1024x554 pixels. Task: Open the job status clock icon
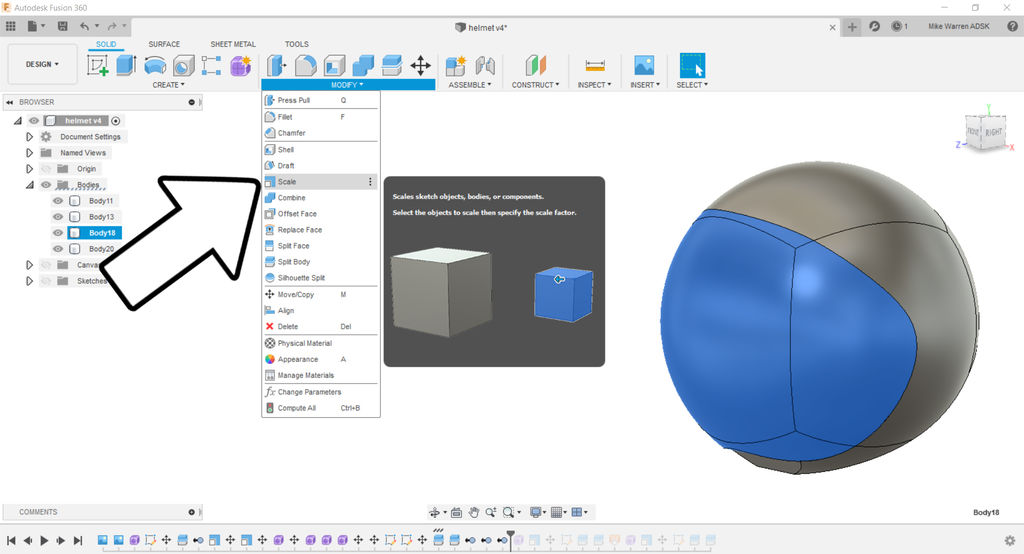pyautogui.click(x=897, y=26)
